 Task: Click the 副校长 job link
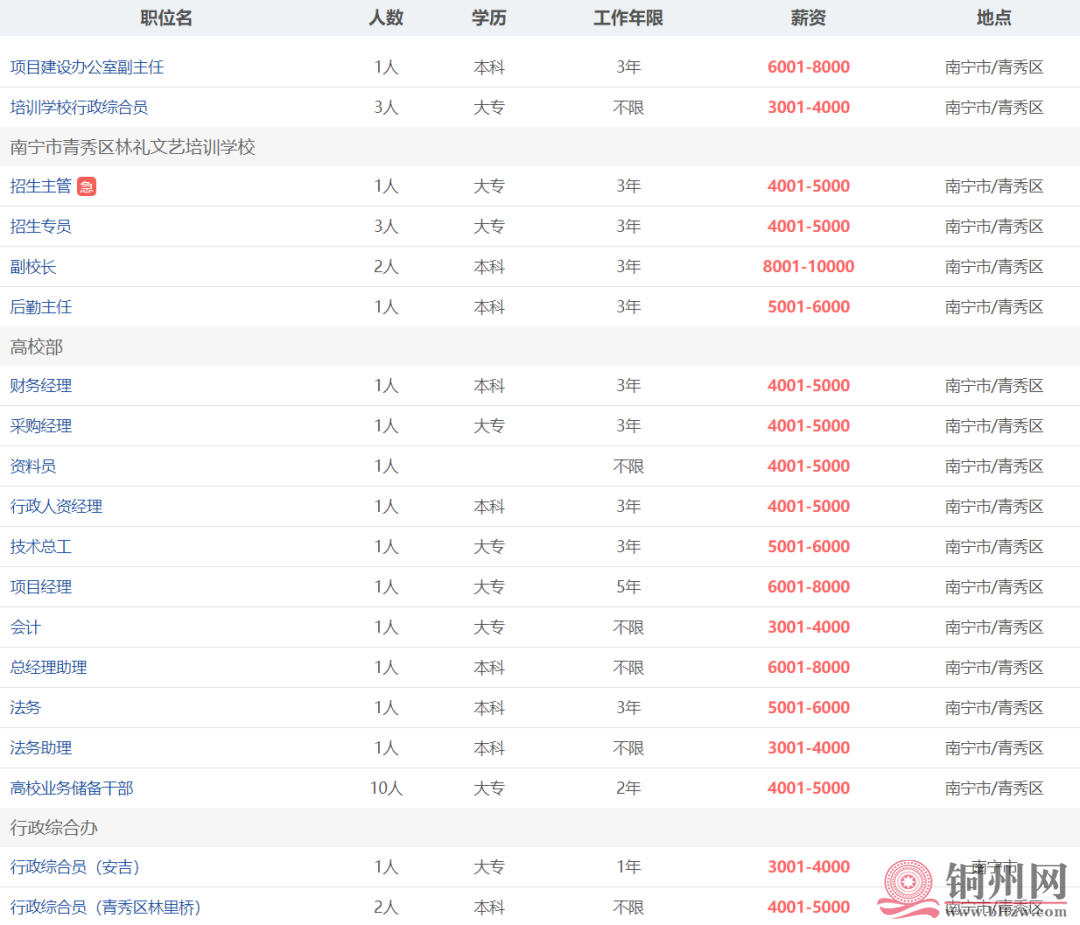[x=33, y=267]
